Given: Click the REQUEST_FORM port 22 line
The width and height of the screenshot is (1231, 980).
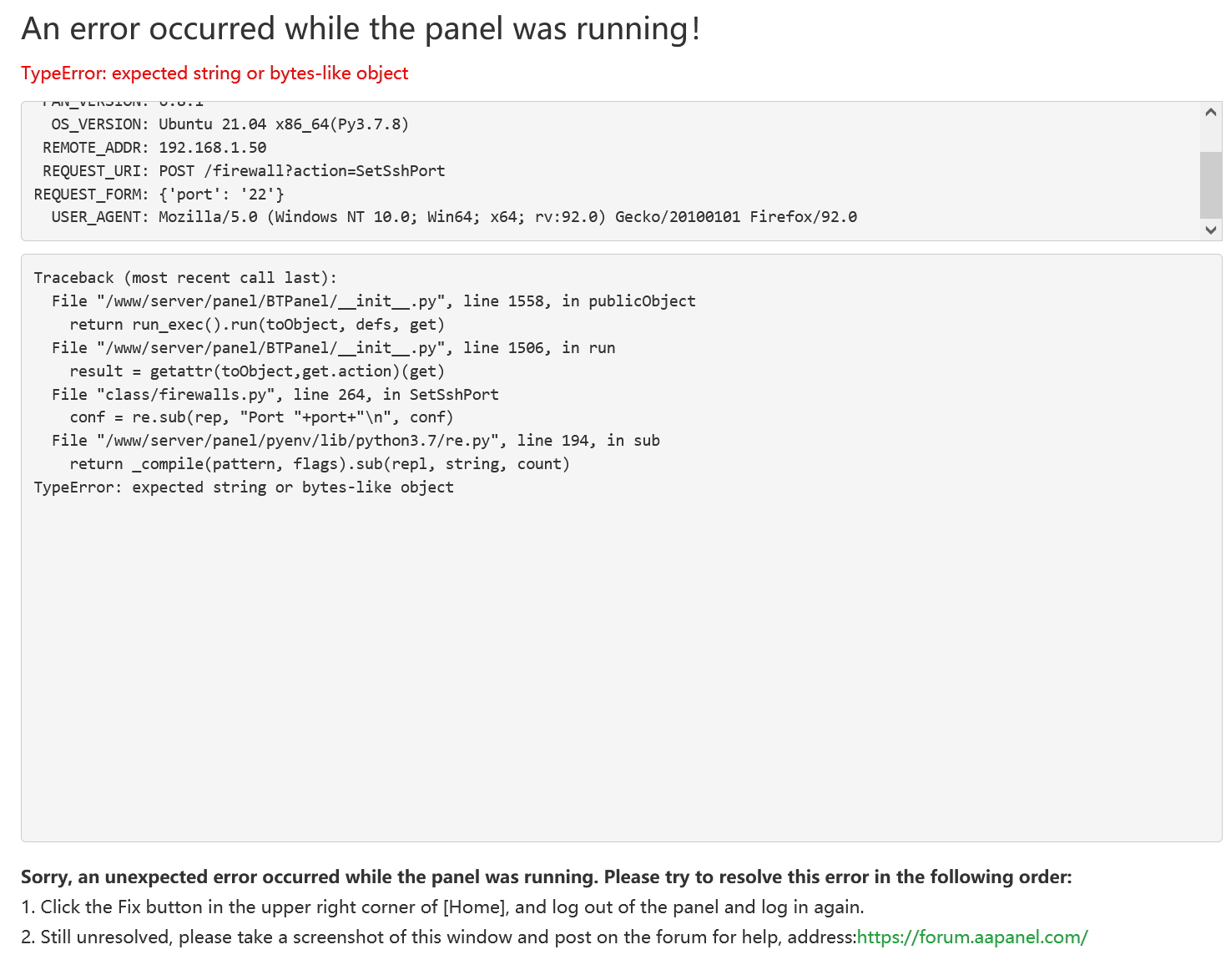Looking at the screenshot, I should [x=159, y=194].
